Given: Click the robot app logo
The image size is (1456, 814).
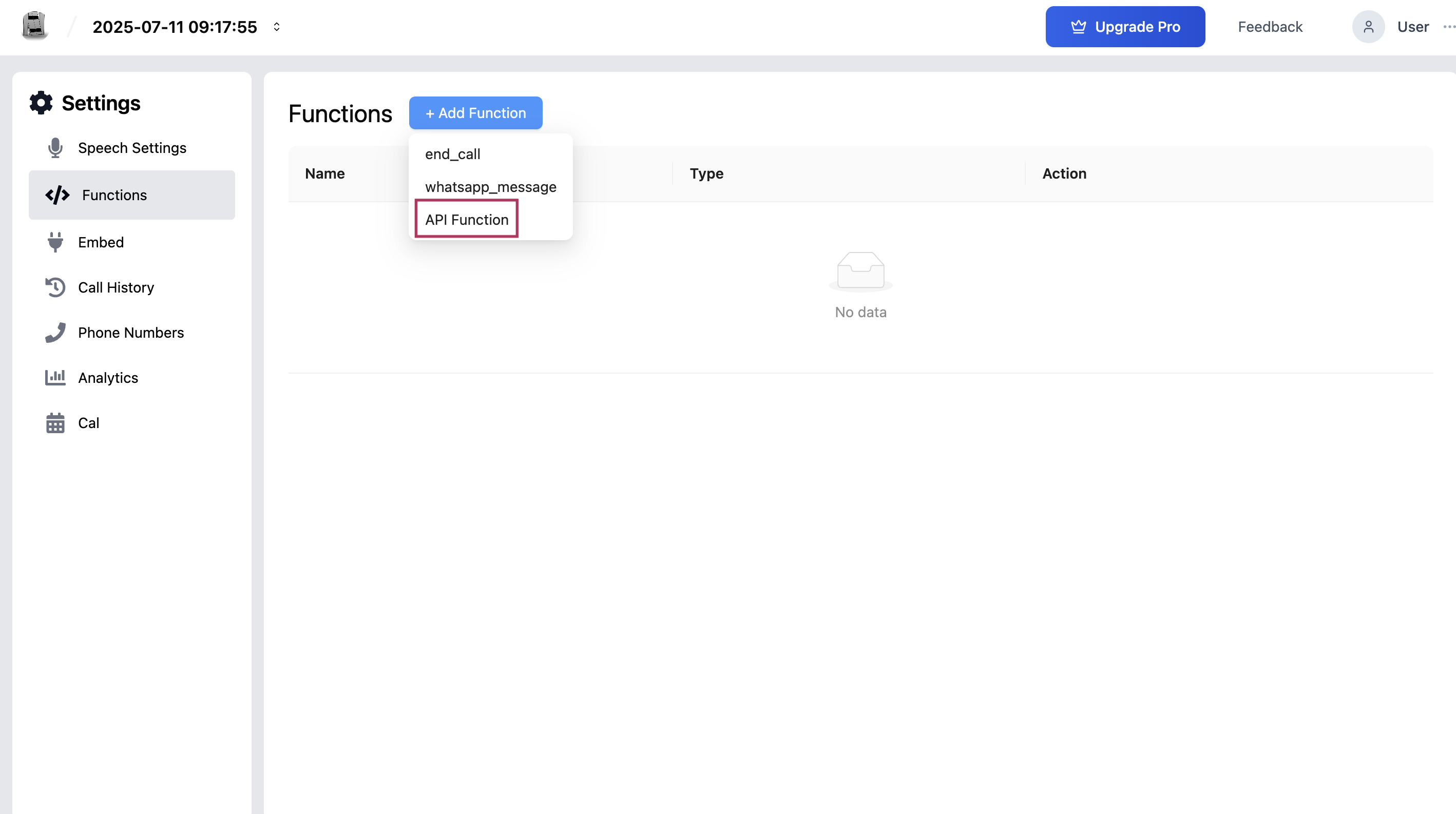Looking at the screenshot, I should 34,26.
